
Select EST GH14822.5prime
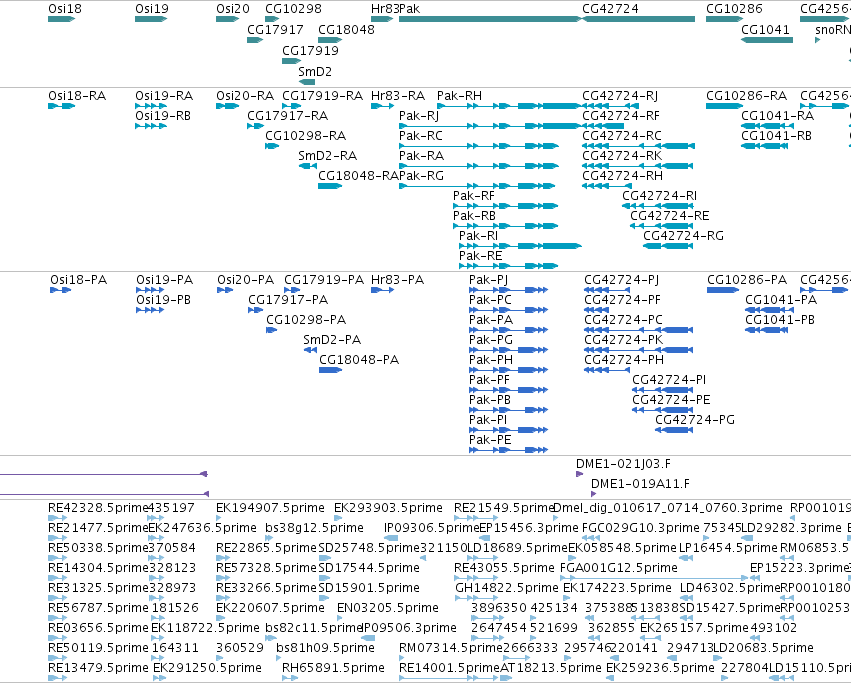[506, 588]
